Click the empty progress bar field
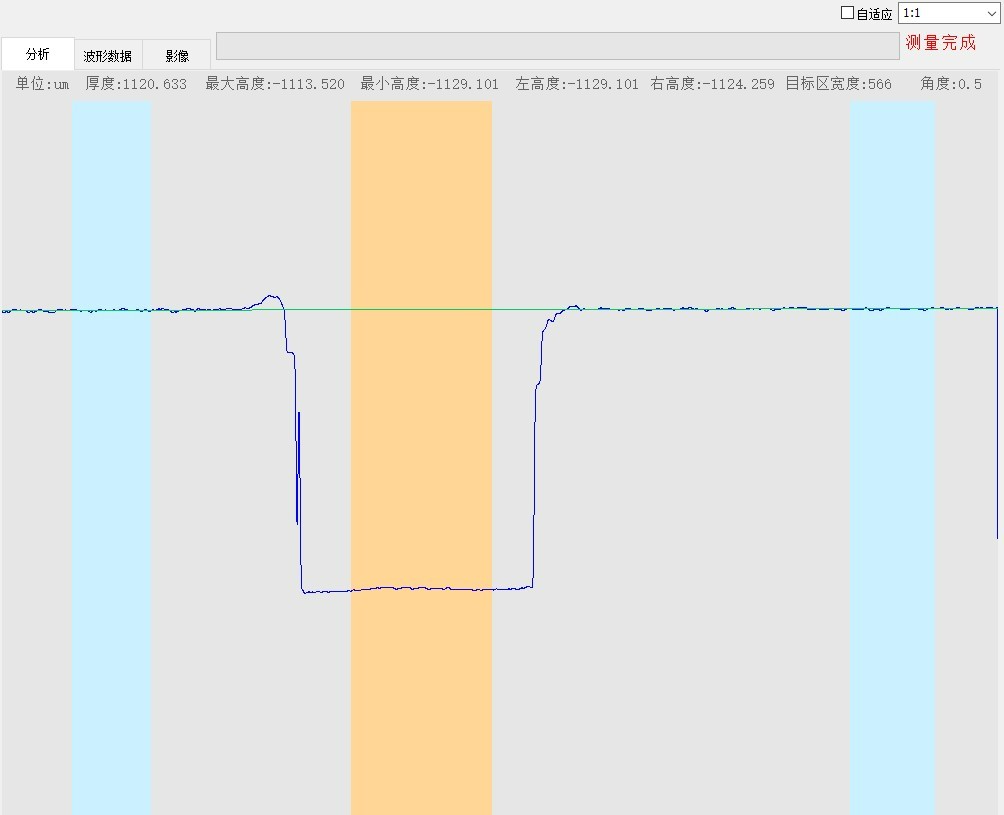 click(x=557, y=46)
